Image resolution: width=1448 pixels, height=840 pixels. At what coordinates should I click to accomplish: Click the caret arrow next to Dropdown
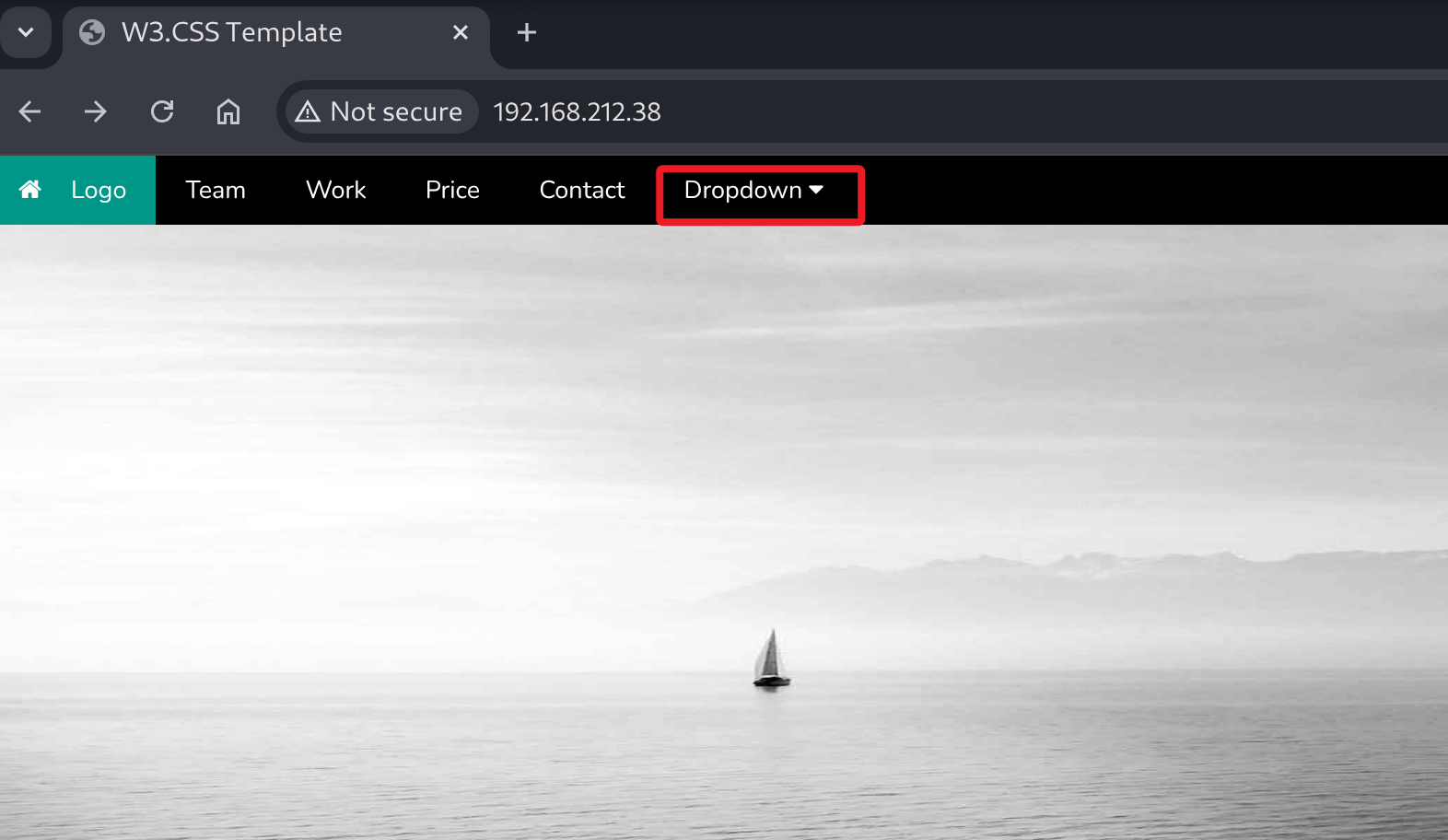(x=816, y=190)
